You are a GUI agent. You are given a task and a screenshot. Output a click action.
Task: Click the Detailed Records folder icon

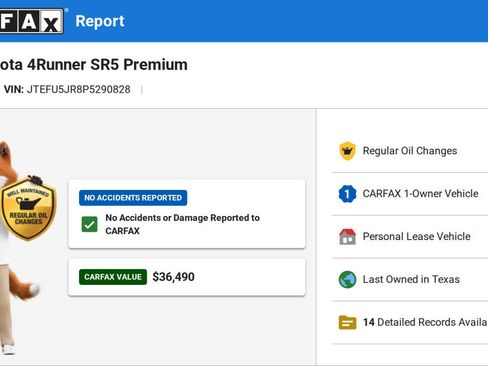[x=347, y=322]
